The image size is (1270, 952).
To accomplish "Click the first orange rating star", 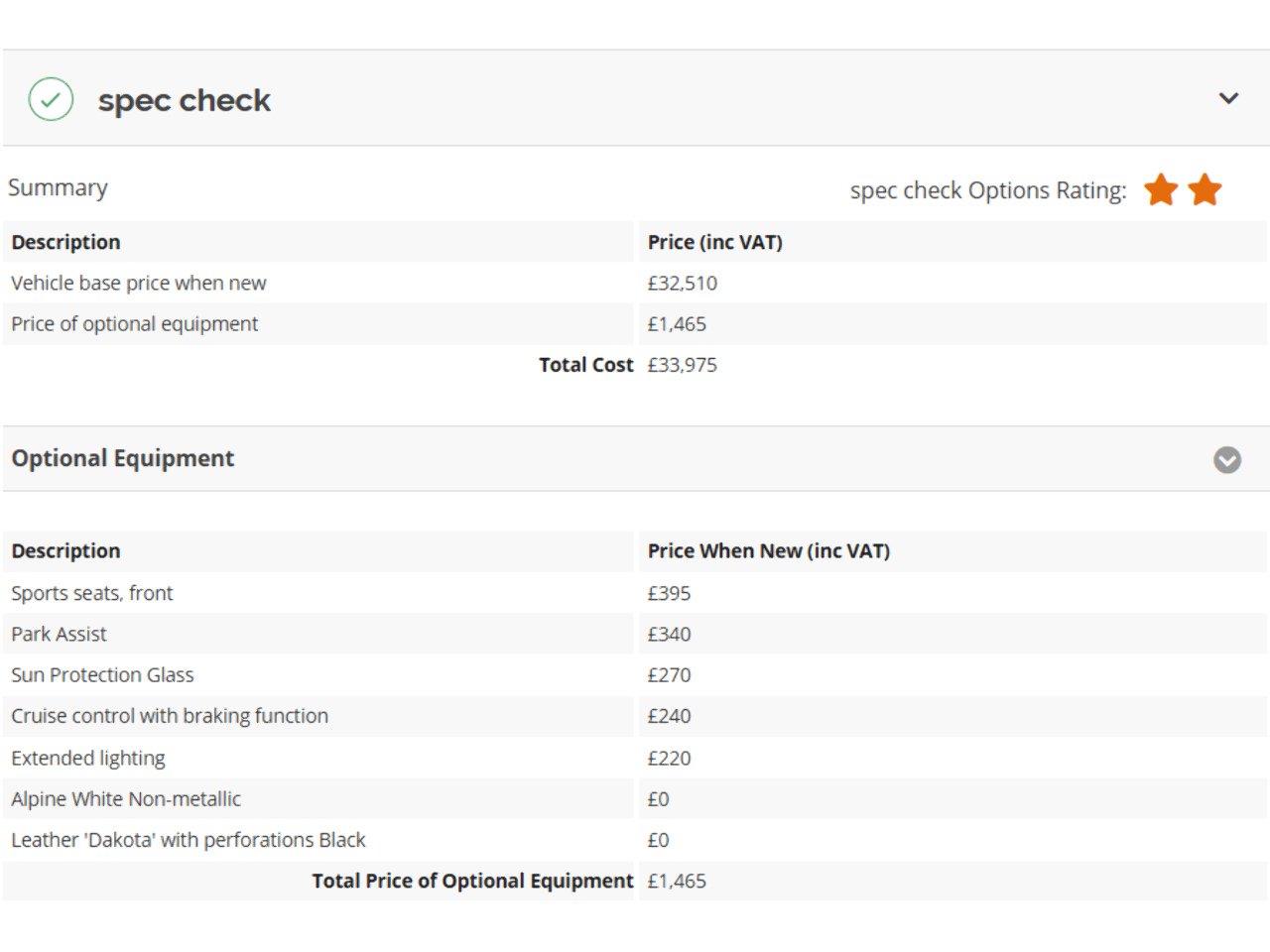I will click(x=1161, y=189).
